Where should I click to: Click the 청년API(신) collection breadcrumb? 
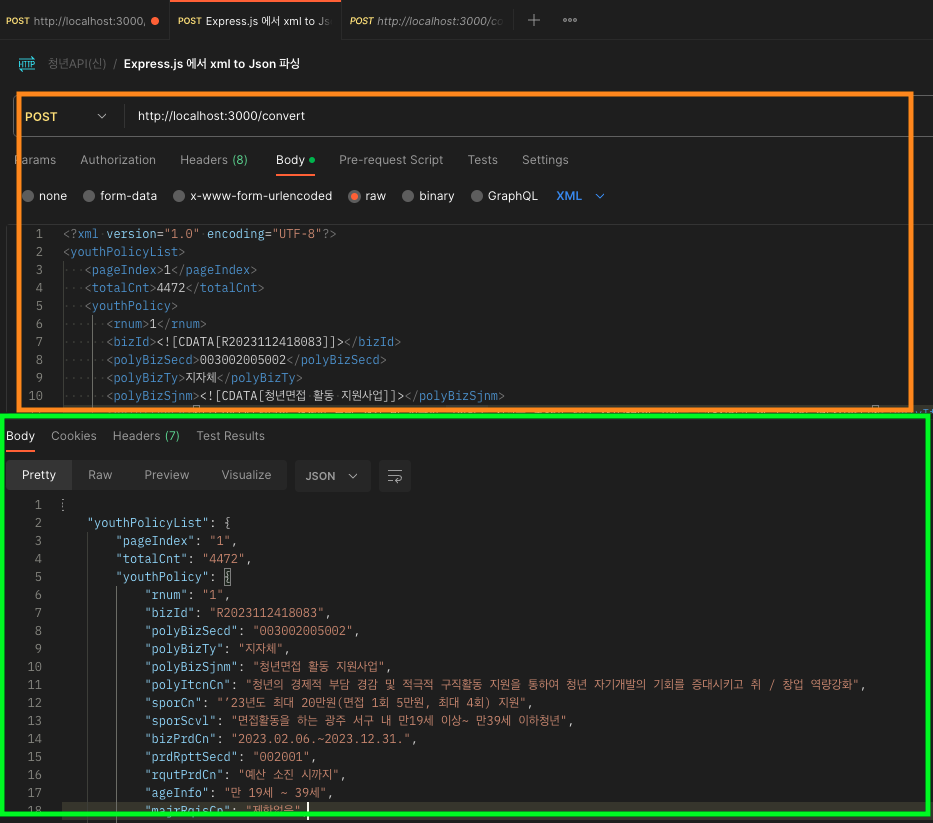click(x=77, y=64)
